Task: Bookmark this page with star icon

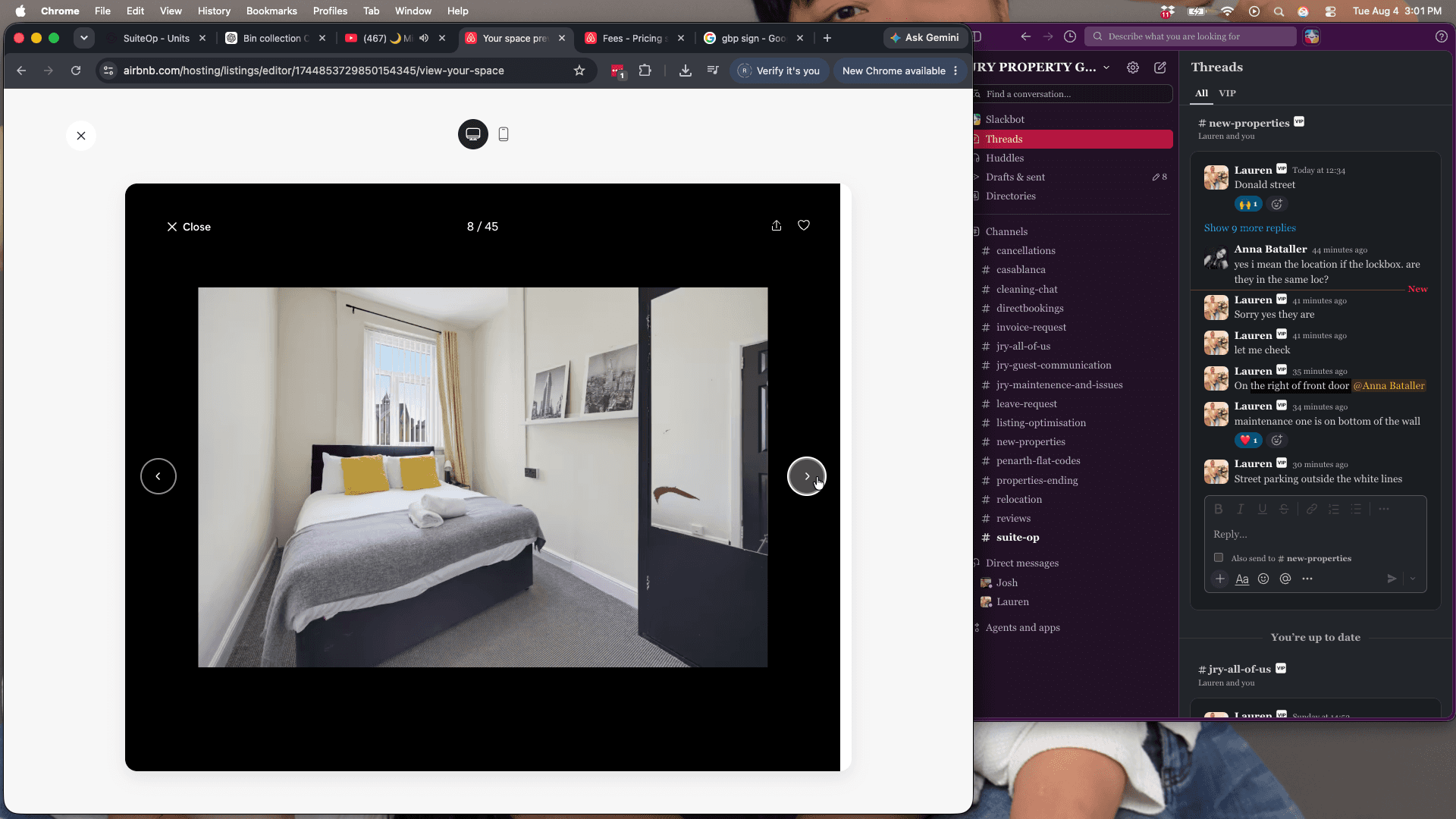Action: coord(579,71)
